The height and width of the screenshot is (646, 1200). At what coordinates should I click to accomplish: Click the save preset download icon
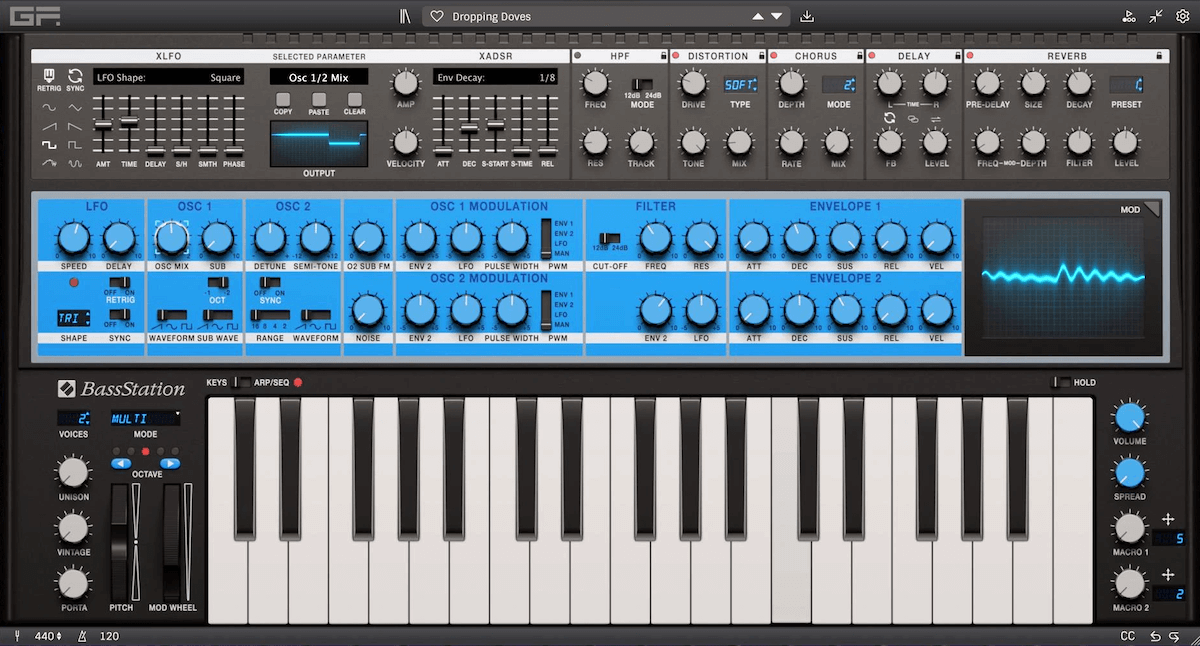point(808,16)
